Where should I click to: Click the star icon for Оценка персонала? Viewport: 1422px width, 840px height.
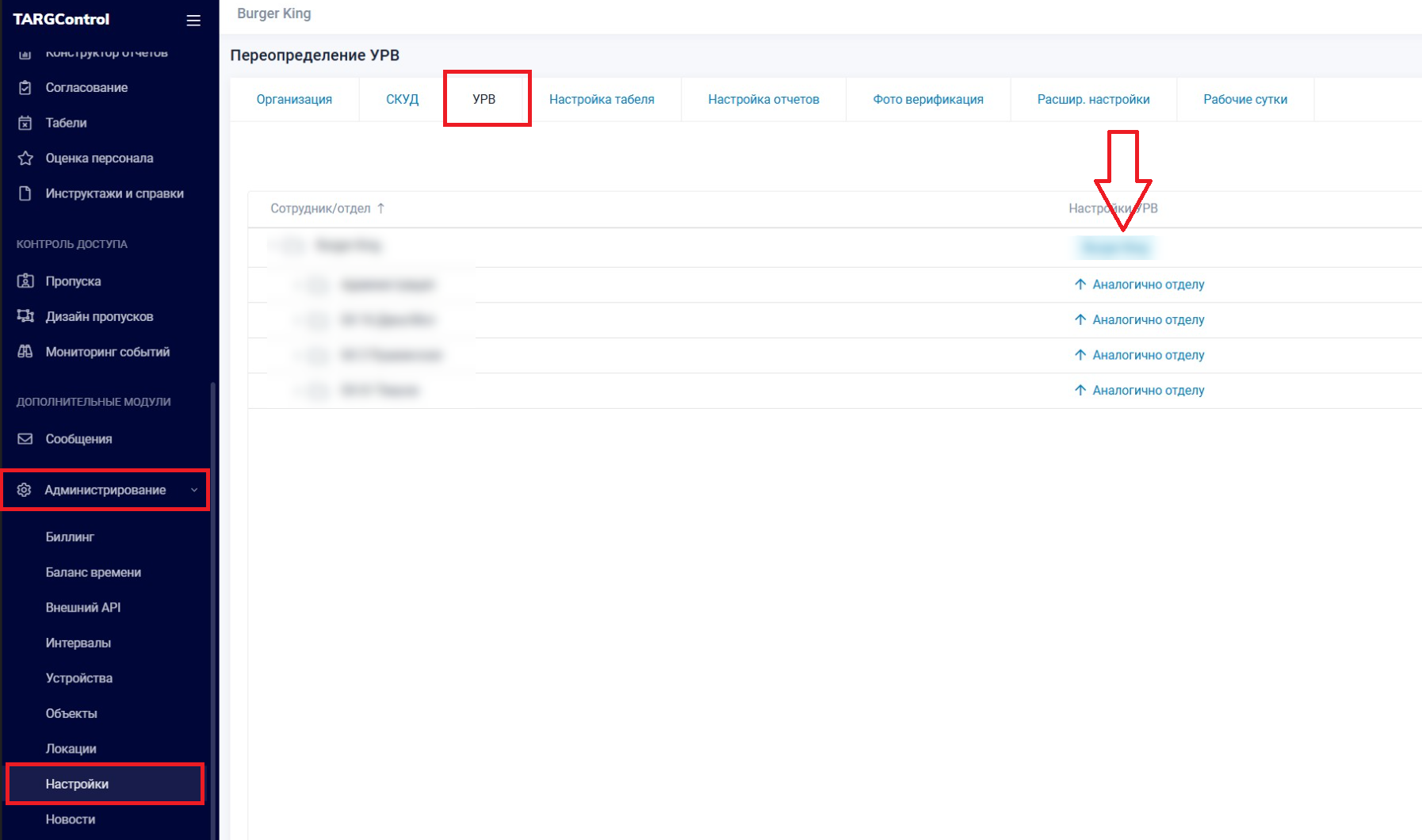tap(25, 158)
